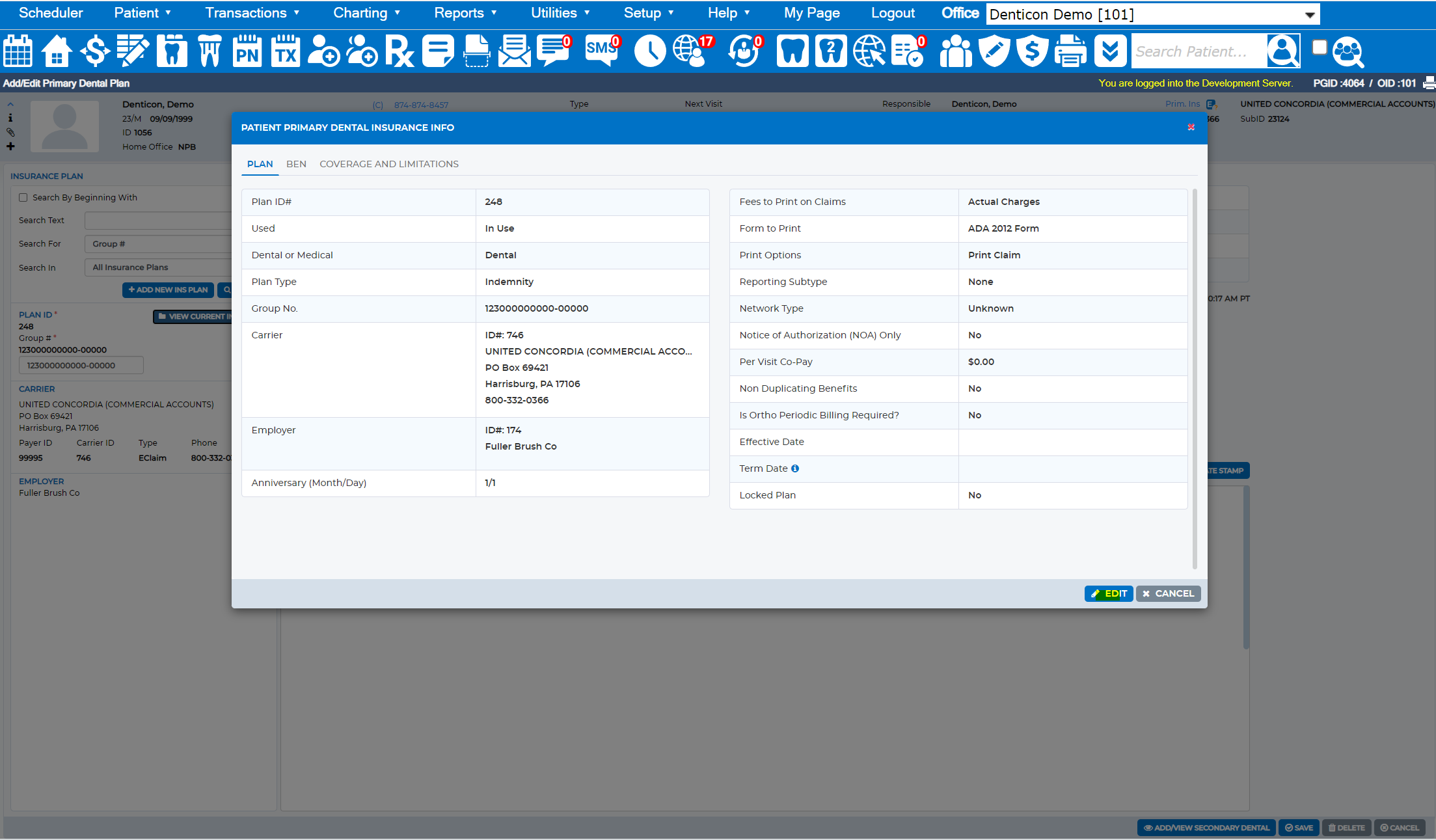Click the dialog vertical scrollbar

click(x=1195, y=377)
